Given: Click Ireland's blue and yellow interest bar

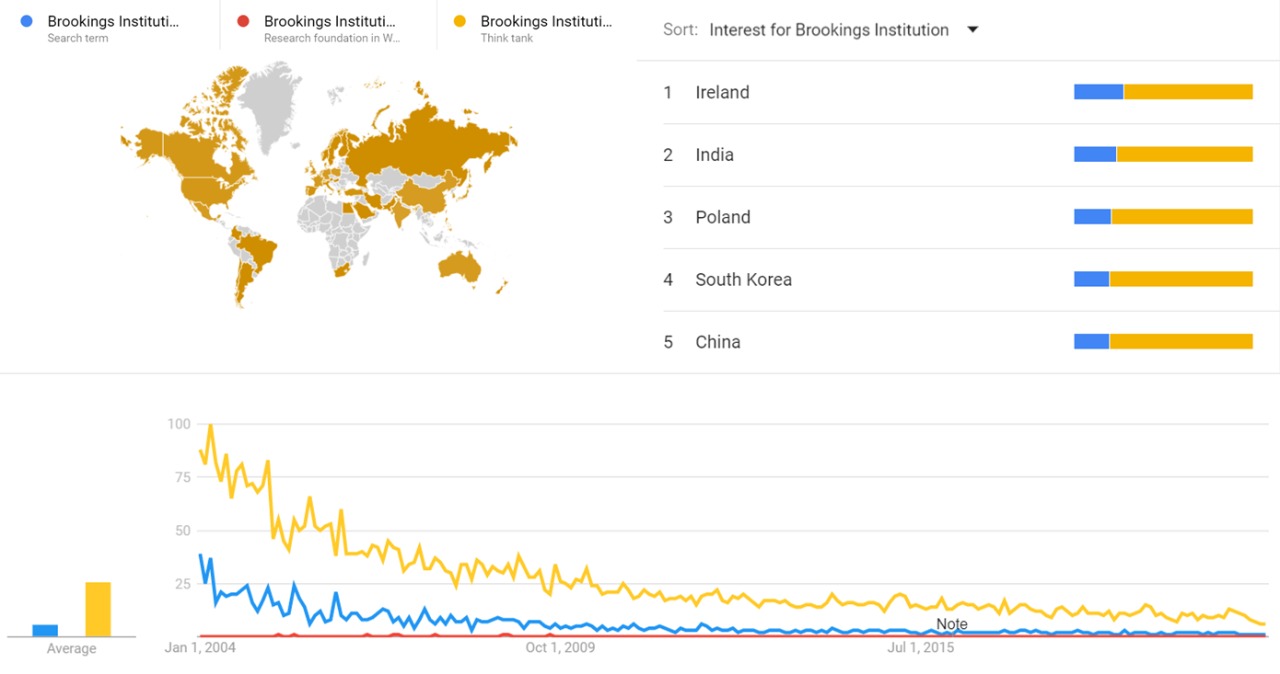Looking at the screenshot, I should point(1163,92).
